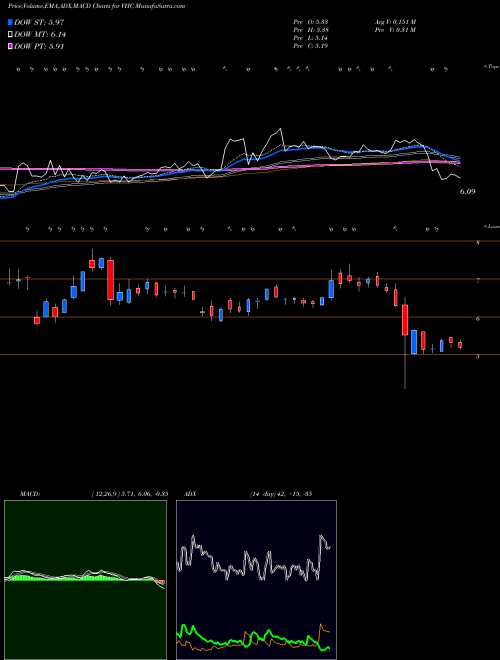This screenshot has height=660, width=500.
Task: Select the 'DOW PT: 5.91' legend text
Action: pos(39,46)
